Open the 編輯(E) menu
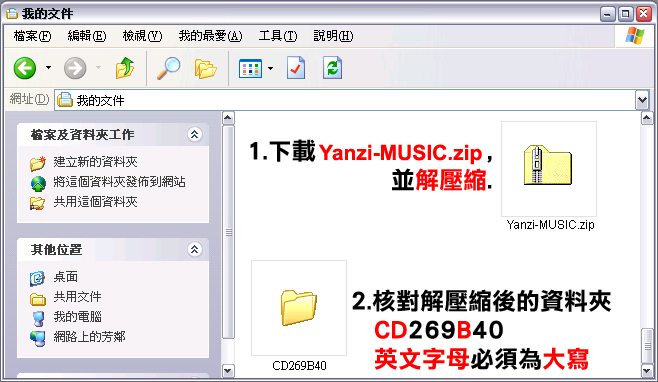 [87, 36]
